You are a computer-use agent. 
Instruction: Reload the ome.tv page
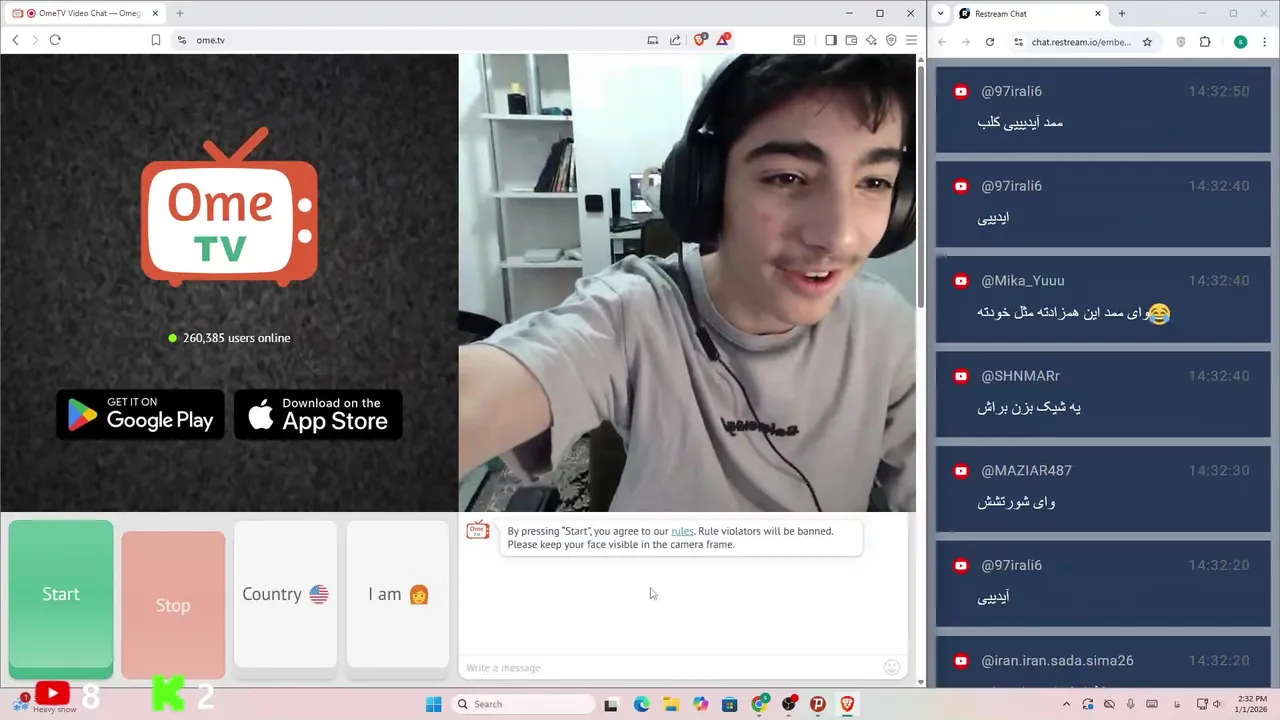(x=55, y=40)
